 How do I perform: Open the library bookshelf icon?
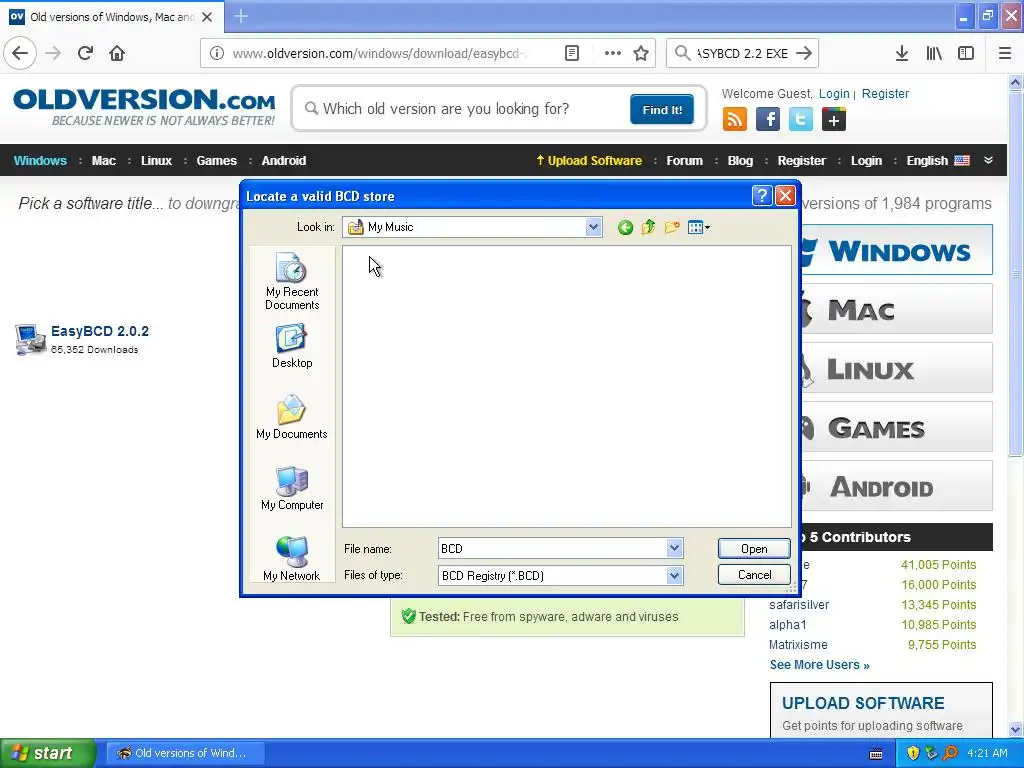pyautogui.click(x=934, y=53)
